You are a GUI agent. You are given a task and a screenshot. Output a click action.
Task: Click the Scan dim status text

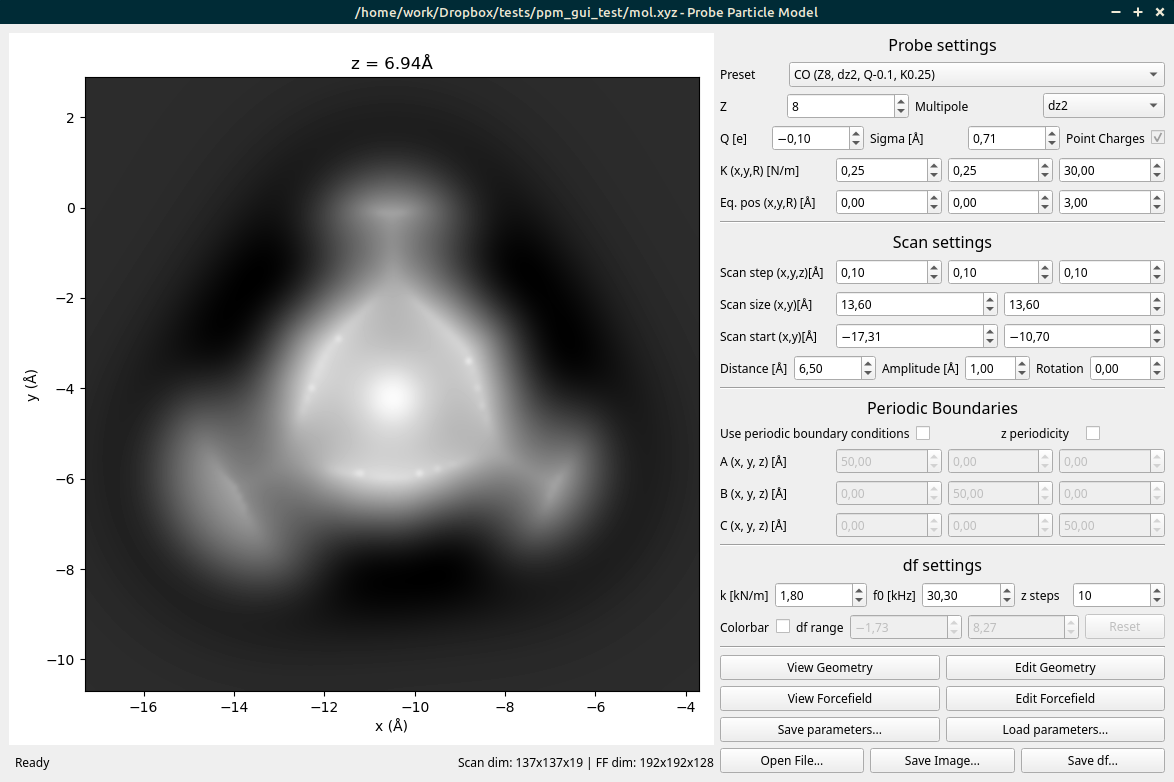click(x=586, y=763)
